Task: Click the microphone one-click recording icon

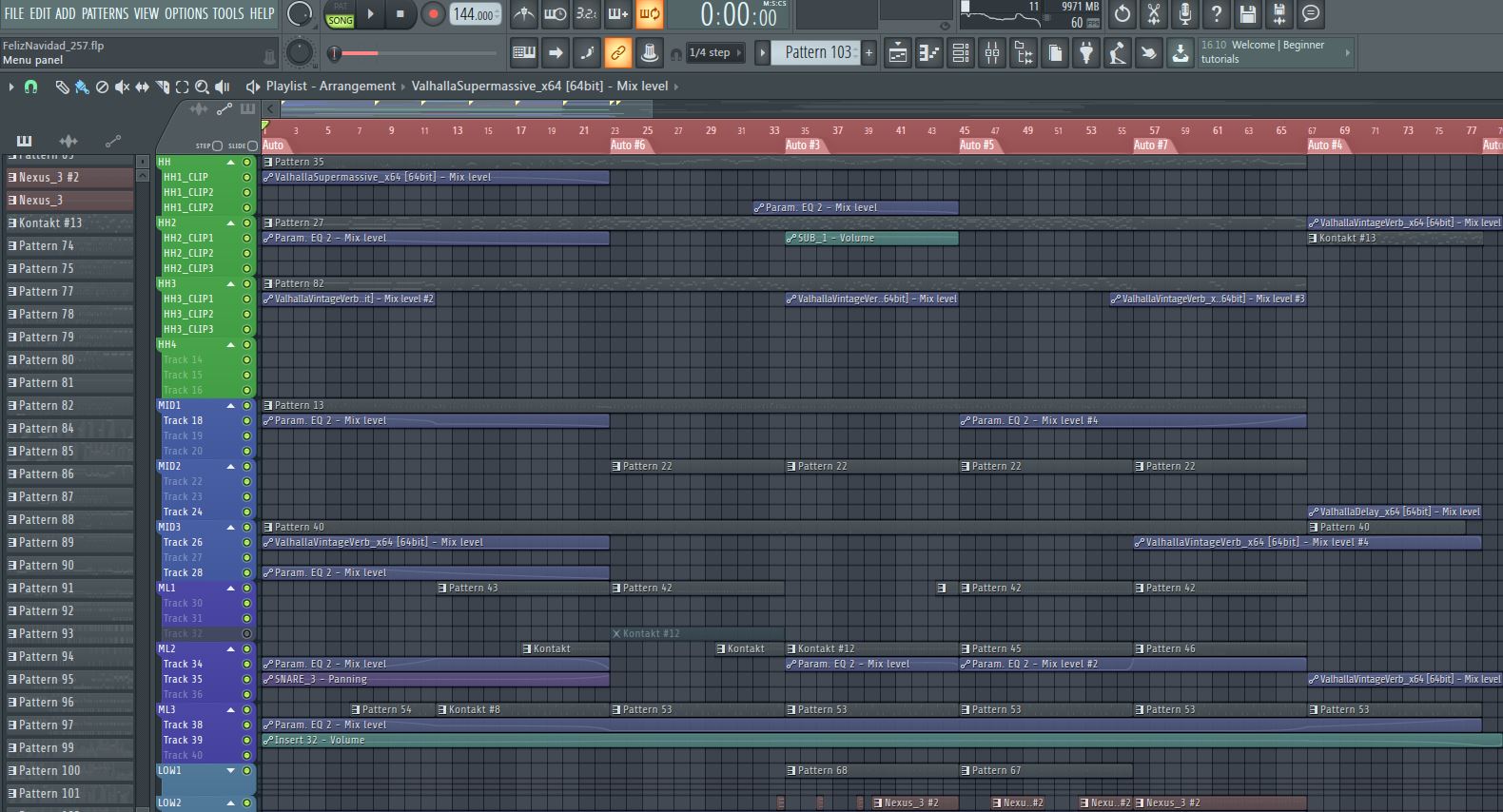Action: pos(1185,14)
